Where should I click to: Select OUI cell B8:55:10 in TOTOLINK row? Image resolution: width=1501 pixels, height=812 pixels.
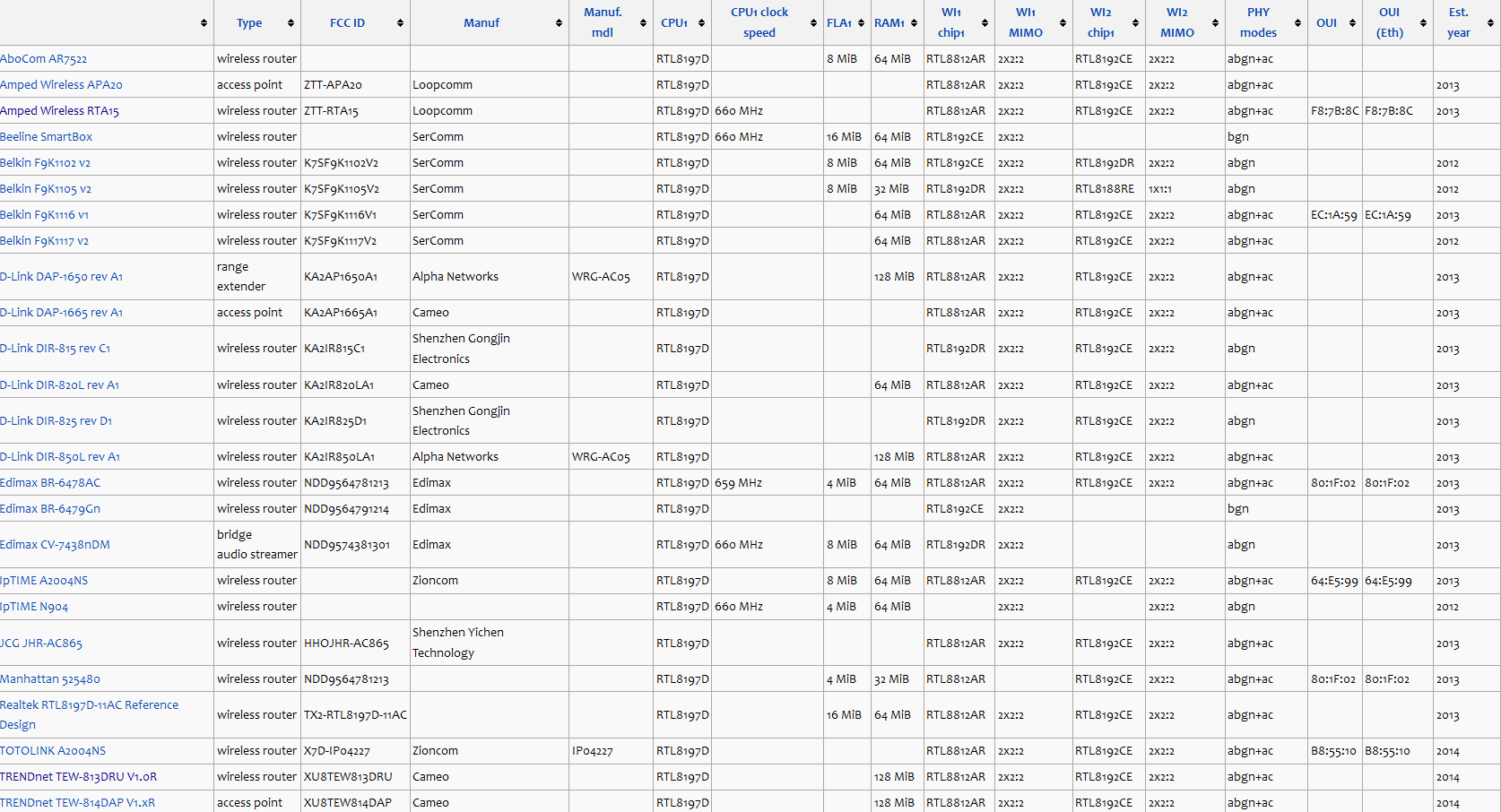(1333, 751)
